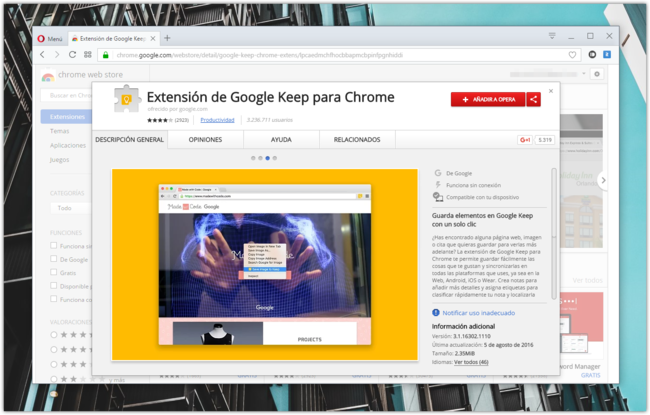This screenshot has width=650, height=415.
Task: Check the Gratis filter checkbox
Action: pos(53,272)
